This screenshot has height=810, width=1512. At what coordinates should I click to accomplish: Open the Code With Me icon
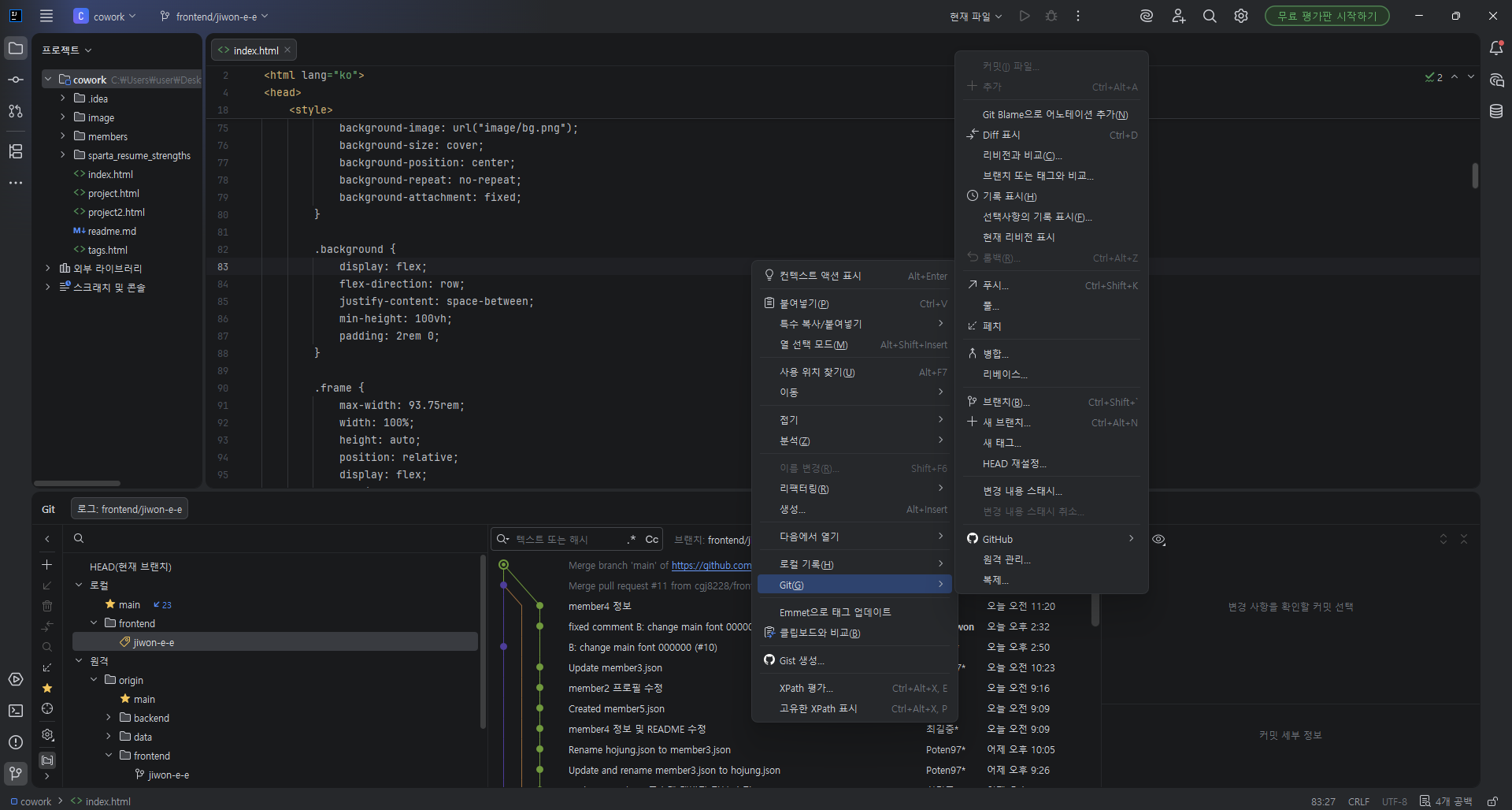[1178, 16]
